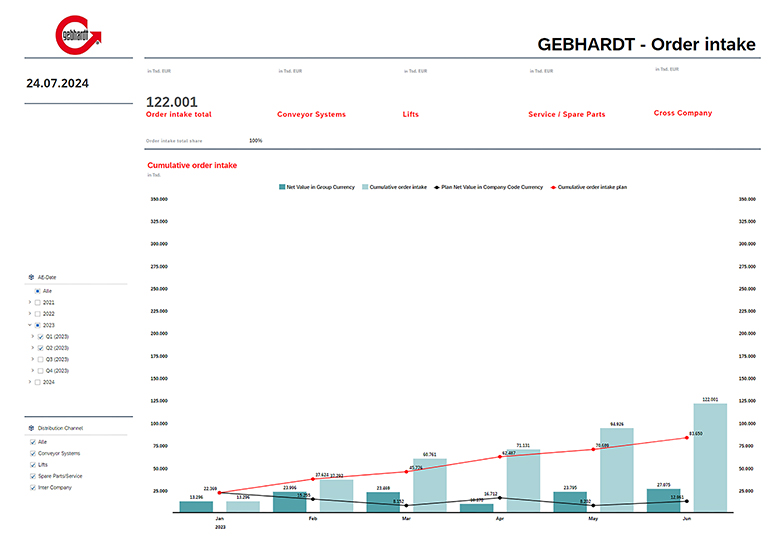
Task: Select the Jun cumulative bar 122.001
Action: [710, 458]
